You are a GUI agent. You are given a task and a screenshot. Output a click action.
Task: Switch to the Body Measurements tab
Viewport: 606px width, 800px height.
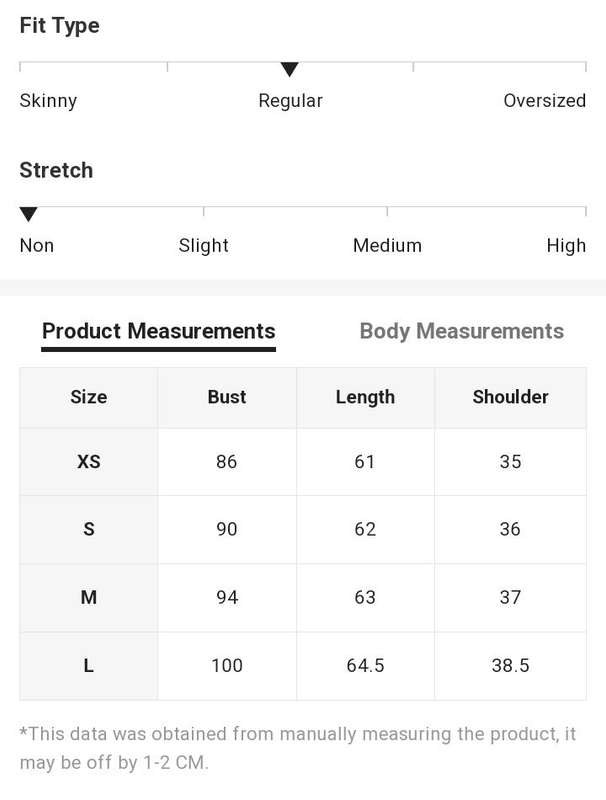pos(462,332)
